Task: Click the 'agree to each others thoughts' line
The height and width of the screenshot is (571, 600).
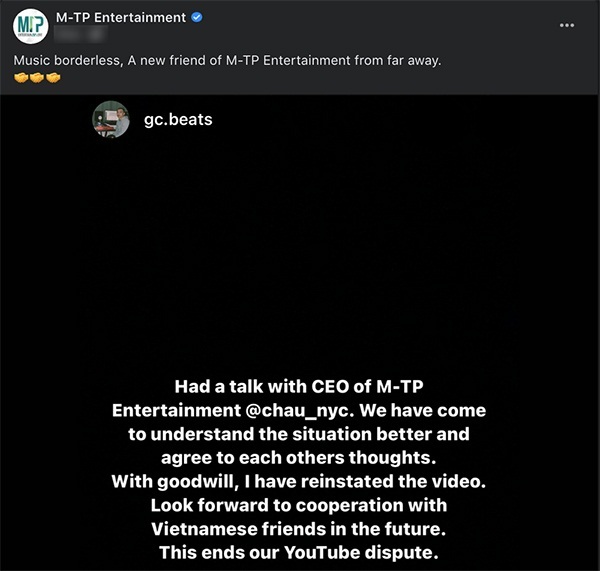Action: click(x=299, y=458)
